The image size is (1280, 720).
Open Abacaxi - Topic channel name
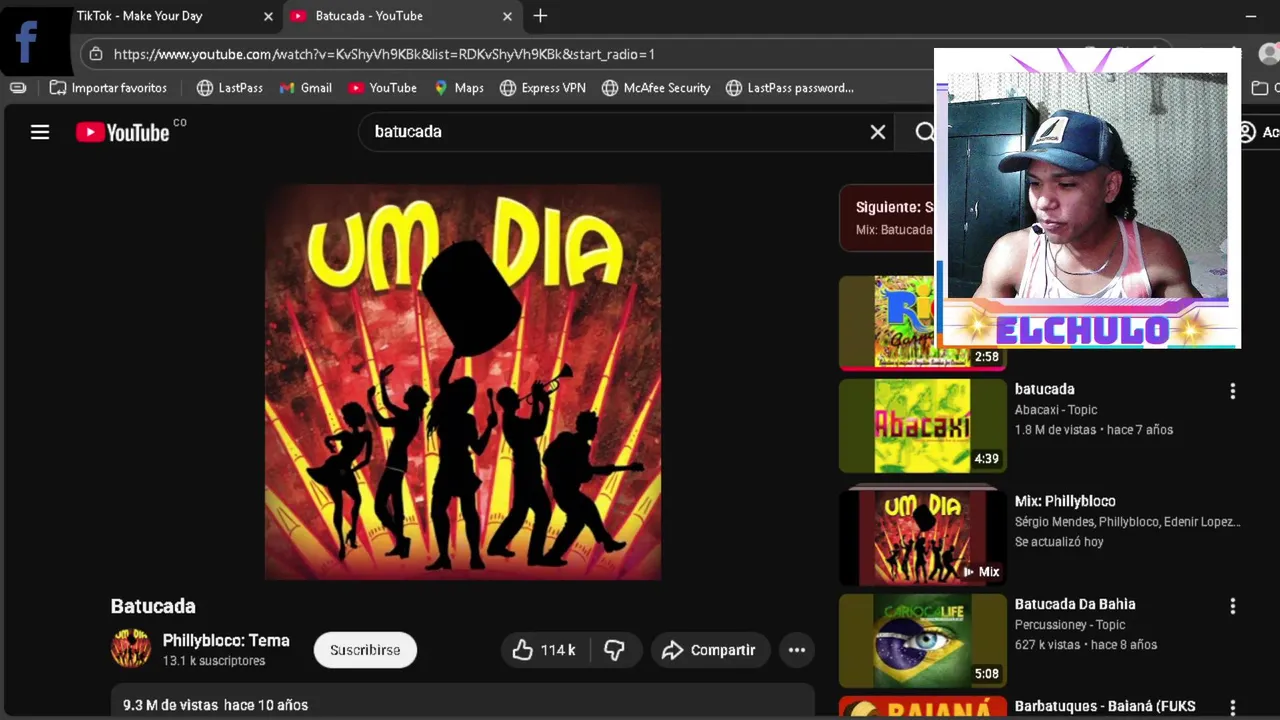pos(1056,410)
